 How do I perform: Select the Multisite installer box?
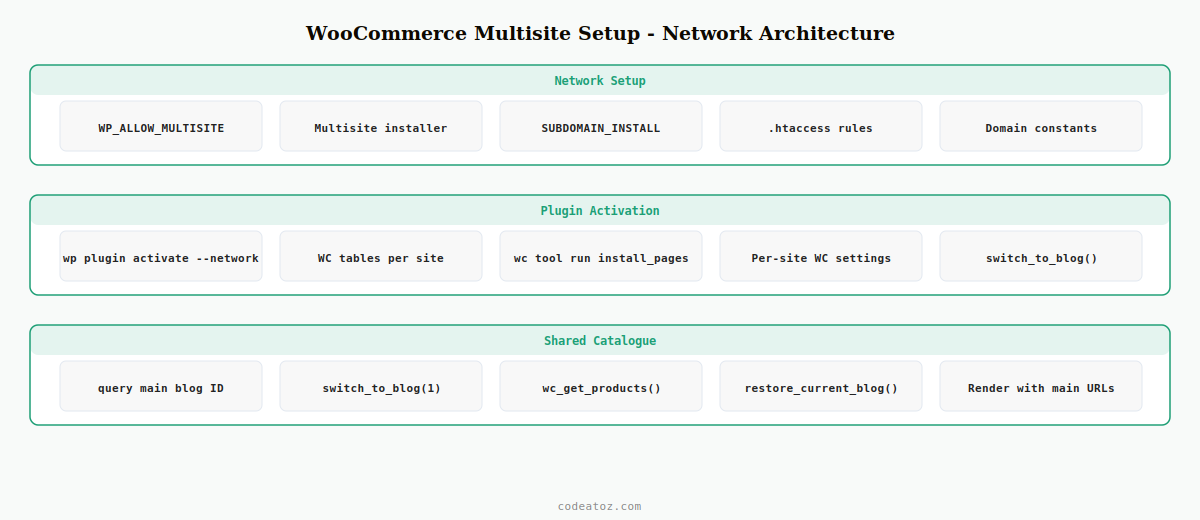pyautogui.click(x=381, y=127)
